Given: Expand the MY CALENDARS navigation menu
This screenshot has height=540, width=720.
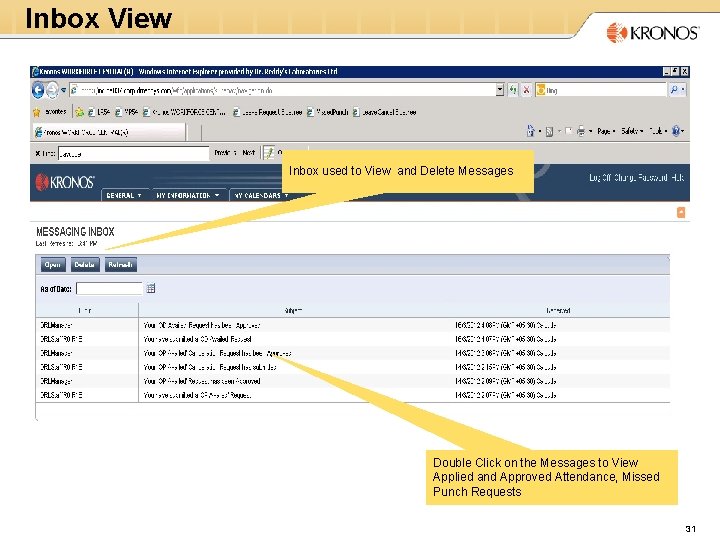Looking at the screenshot, I should 261,196.
